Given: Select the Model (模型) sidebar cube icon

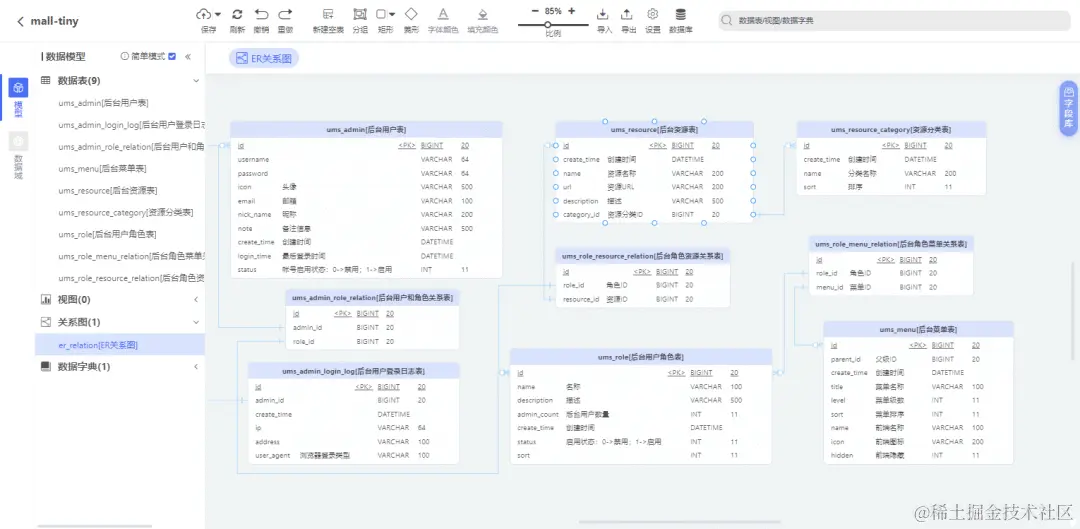Looking at the screenshot, I should (x=19, y=87).
